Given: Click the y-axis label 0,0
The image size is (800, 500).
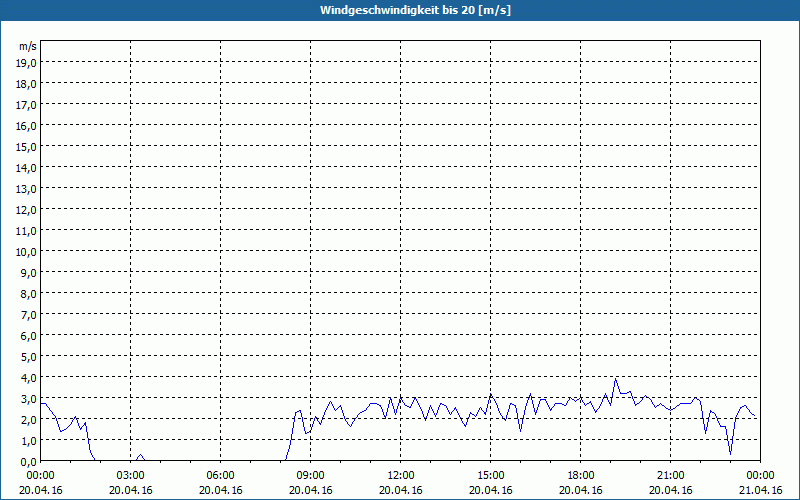Looking at the screenshot, I should pyautogui.click(x=29, y=461).
